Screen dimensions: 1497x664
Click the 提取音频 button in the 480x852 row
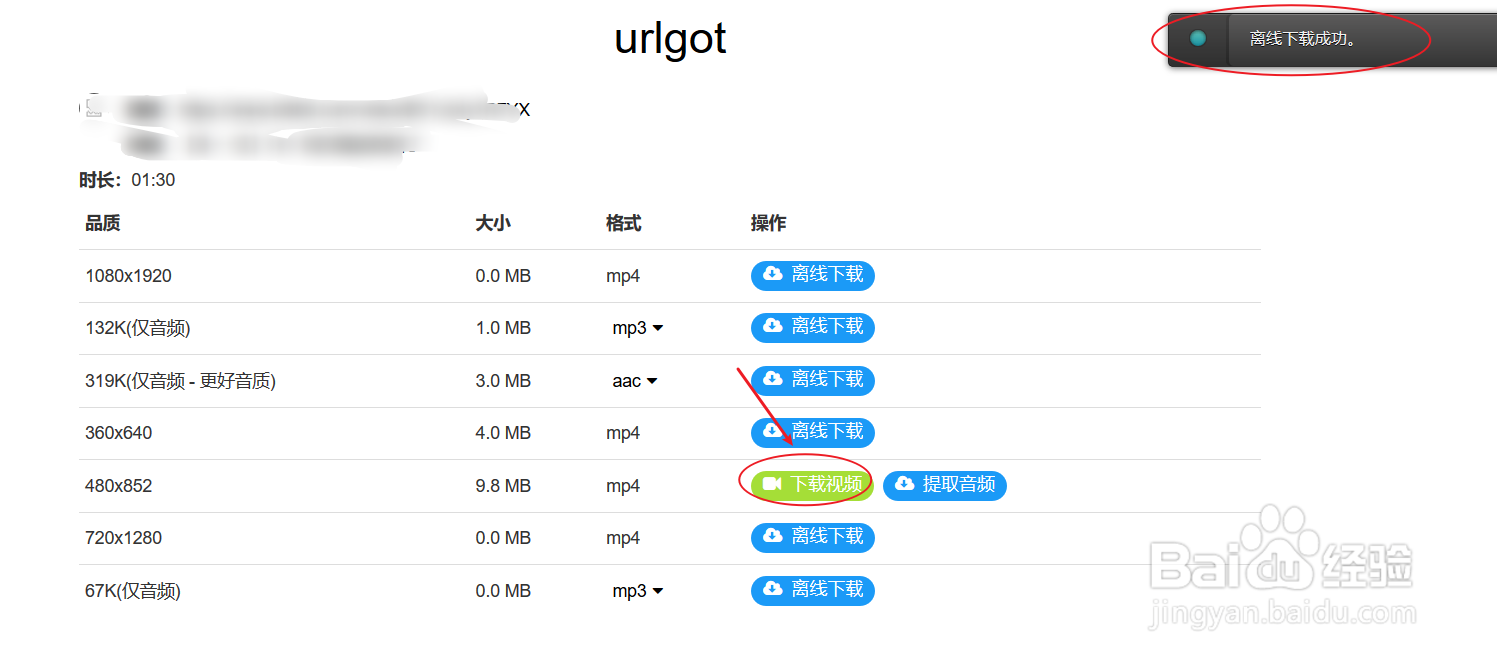click(x=945, y=485)
